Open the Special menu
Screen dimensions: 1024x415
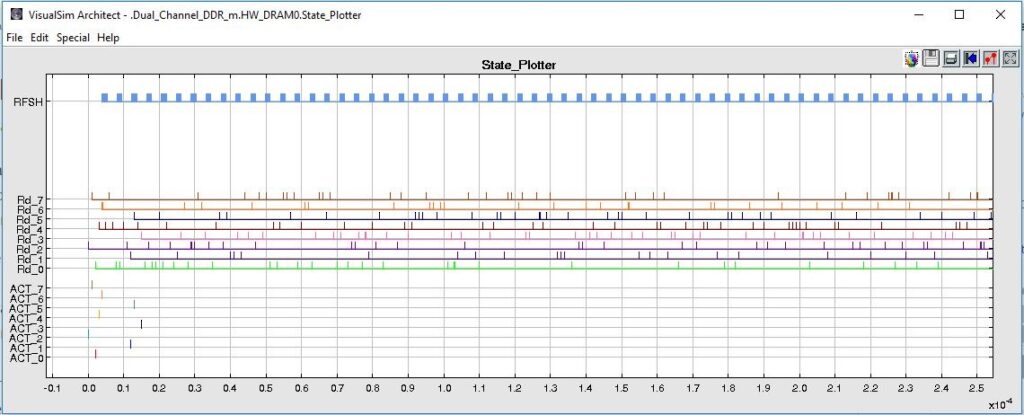(73, 37)
